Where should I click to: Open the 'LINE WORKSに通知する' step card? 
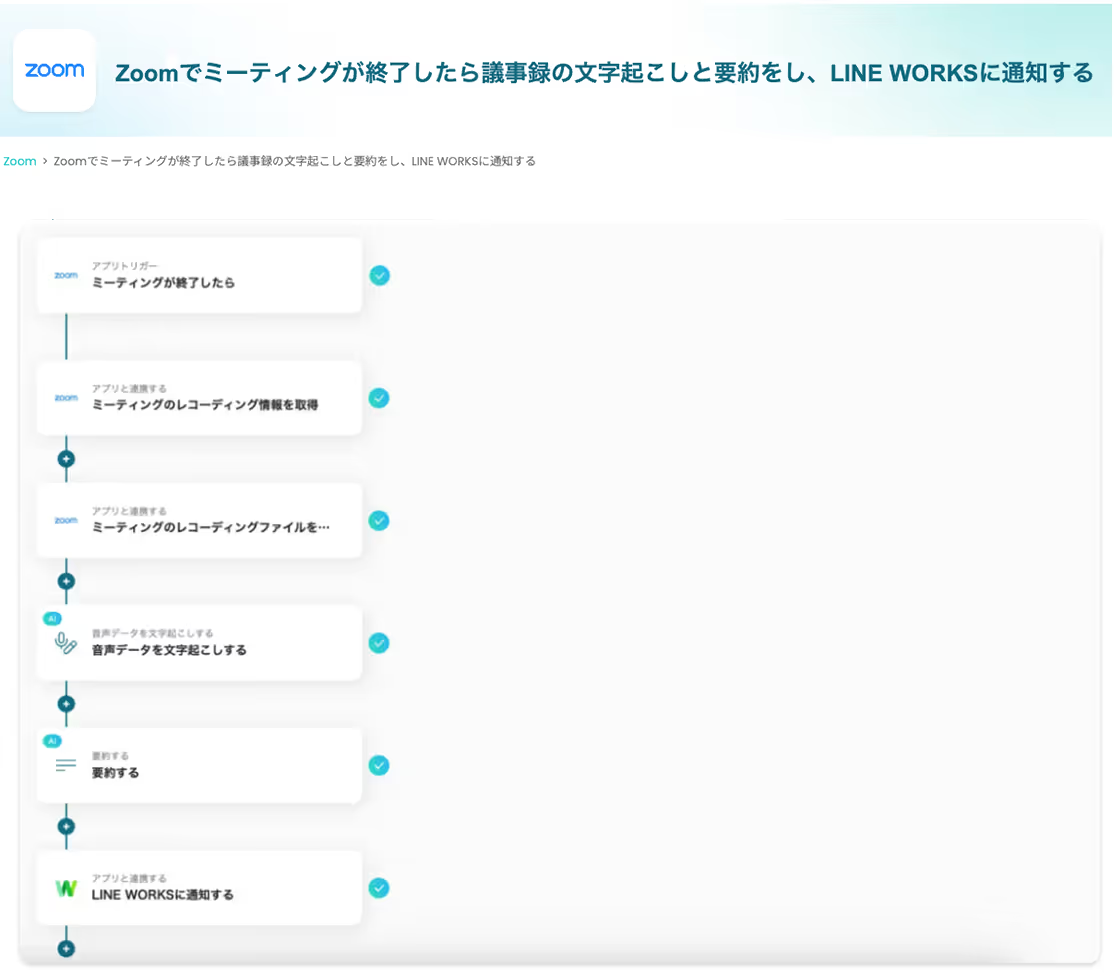tap(199, 888)
